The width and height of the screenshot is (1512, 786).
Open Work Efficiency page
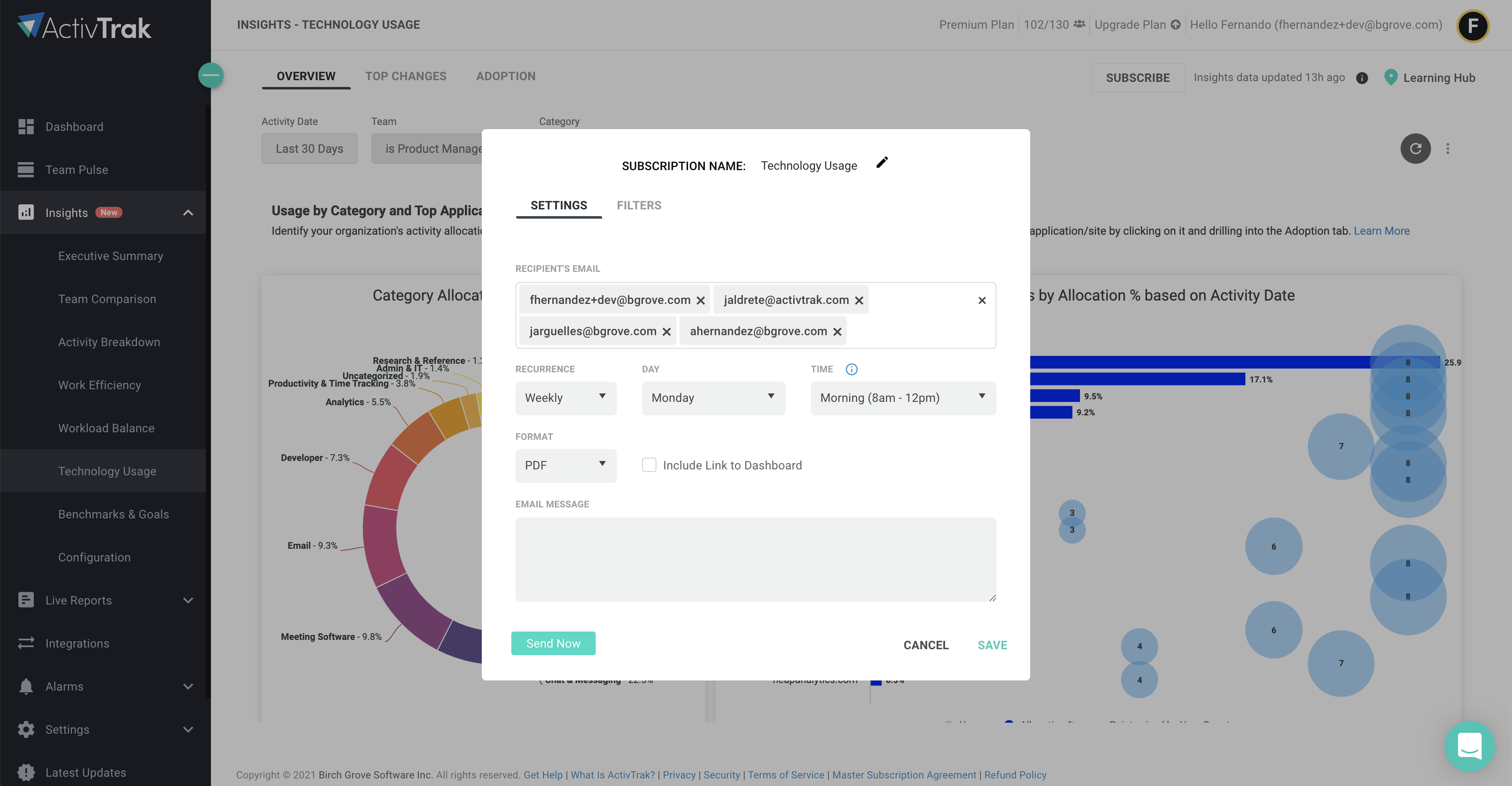click(99, 385)
